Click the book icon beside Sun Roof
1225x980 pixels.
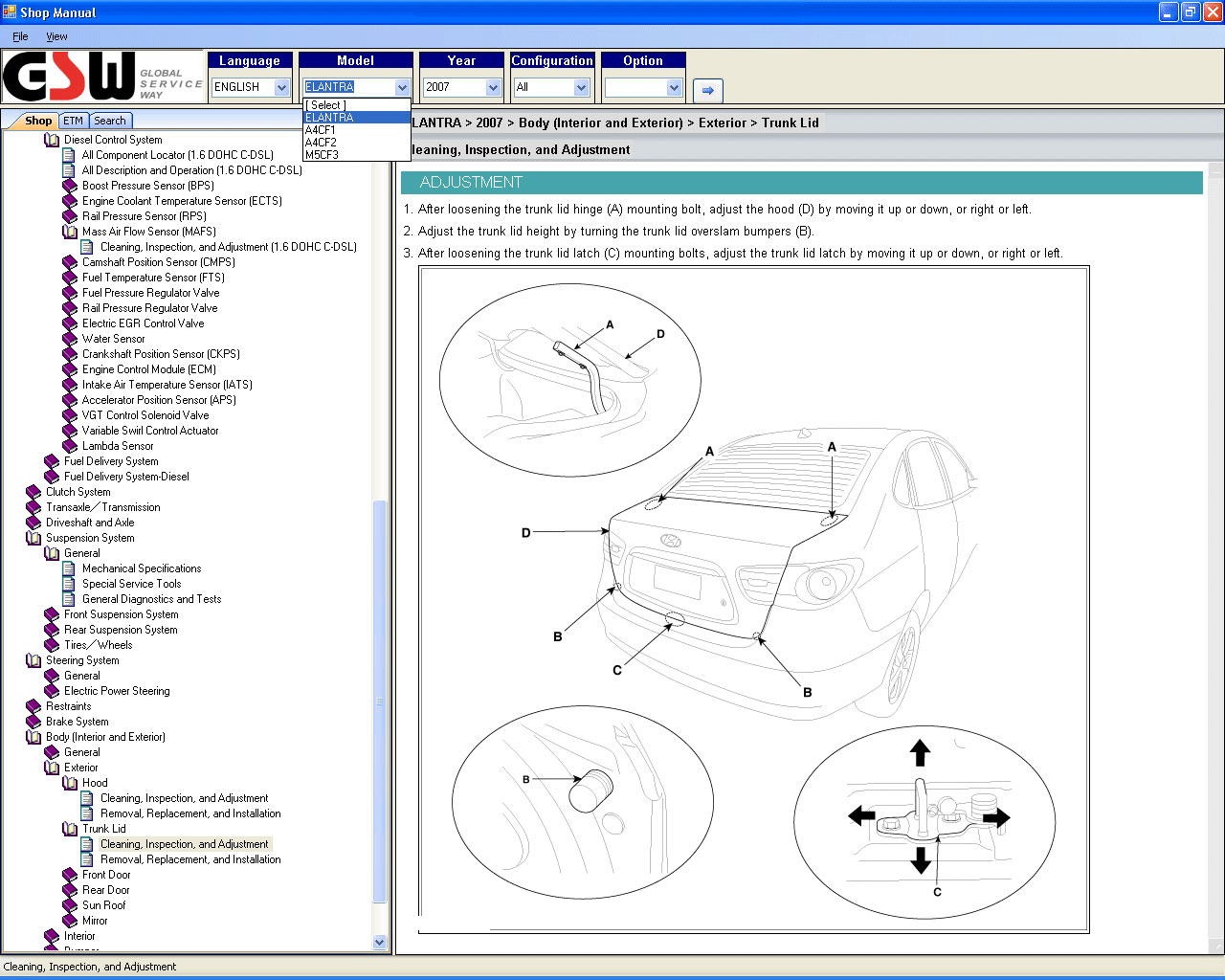pos(70,905)
